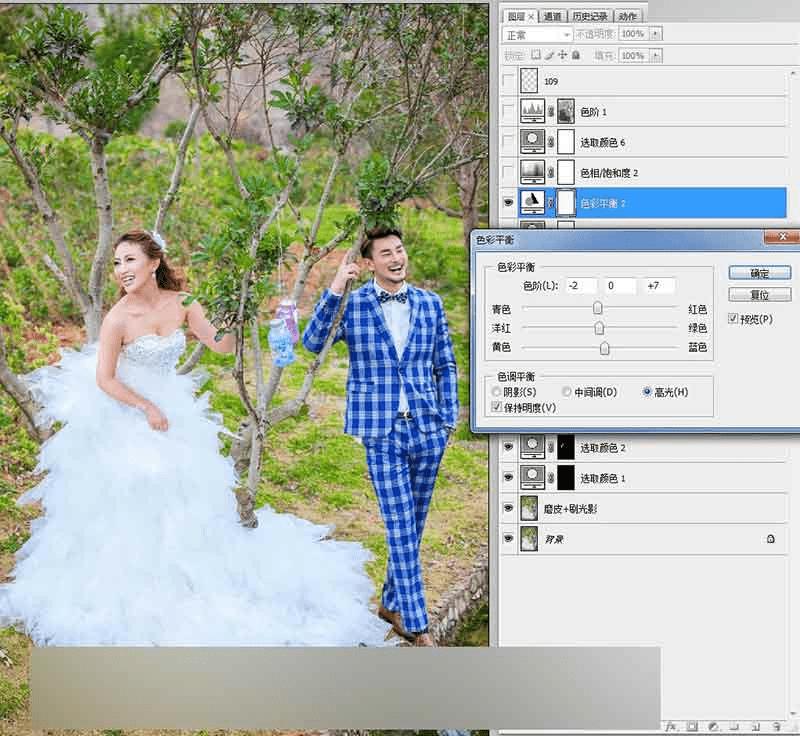Select the 高光(H) highlights radio button
800x736 pixels.
tap(647, 392)
